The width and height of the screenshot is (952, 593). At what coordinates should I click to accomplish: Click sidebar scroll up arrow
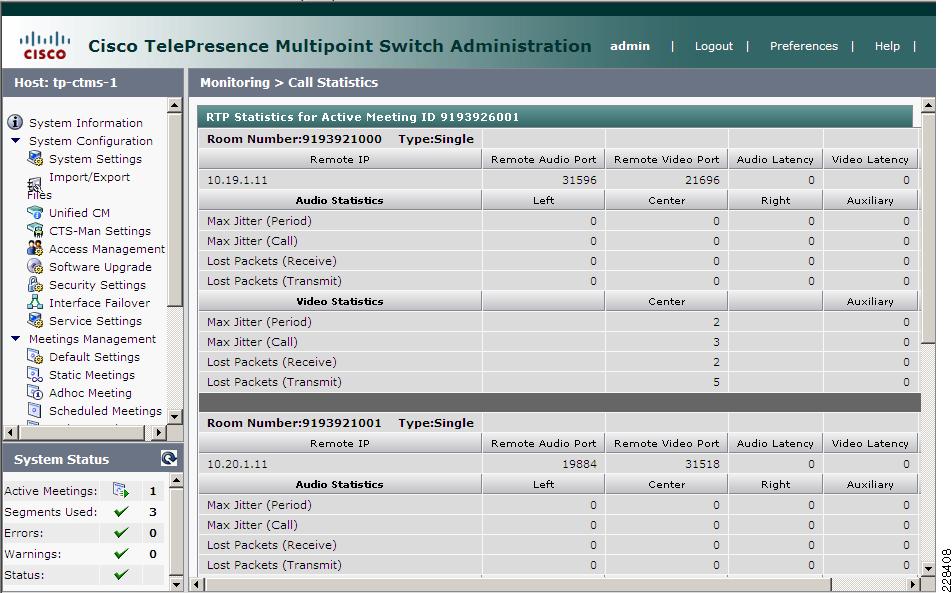175,105
